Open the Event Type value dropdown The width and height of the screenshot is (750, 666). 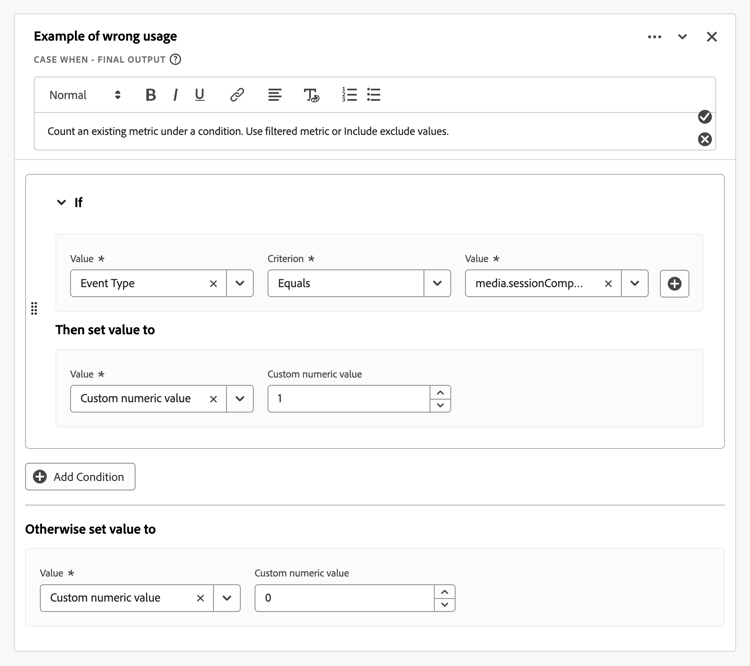[240, 284]
